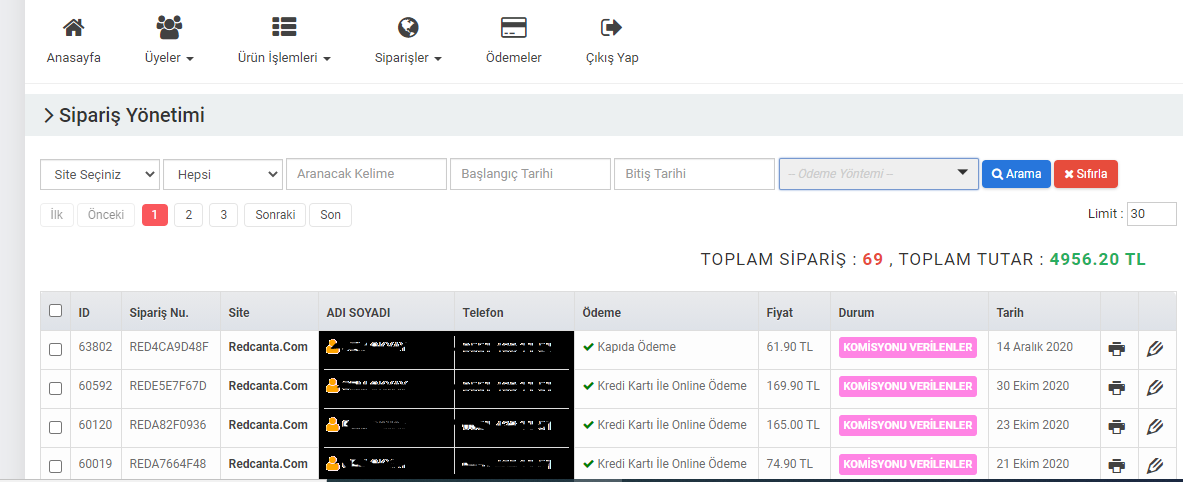Image resolution: width=1183 pixels, height=482 pixels.
Task: Click KOMİSYONU VERİLENLER badge for order 60120
Action: [x=908, y=425]
